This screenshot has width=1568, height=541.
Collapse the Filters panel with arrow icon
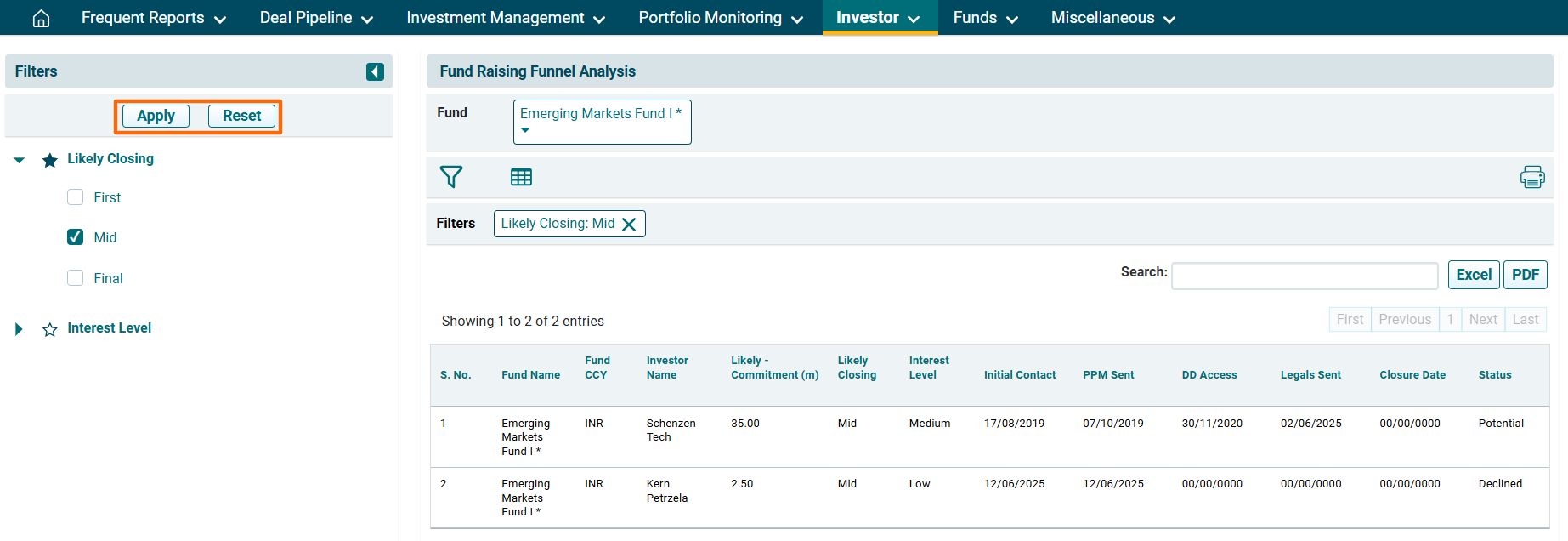point(375,72)
